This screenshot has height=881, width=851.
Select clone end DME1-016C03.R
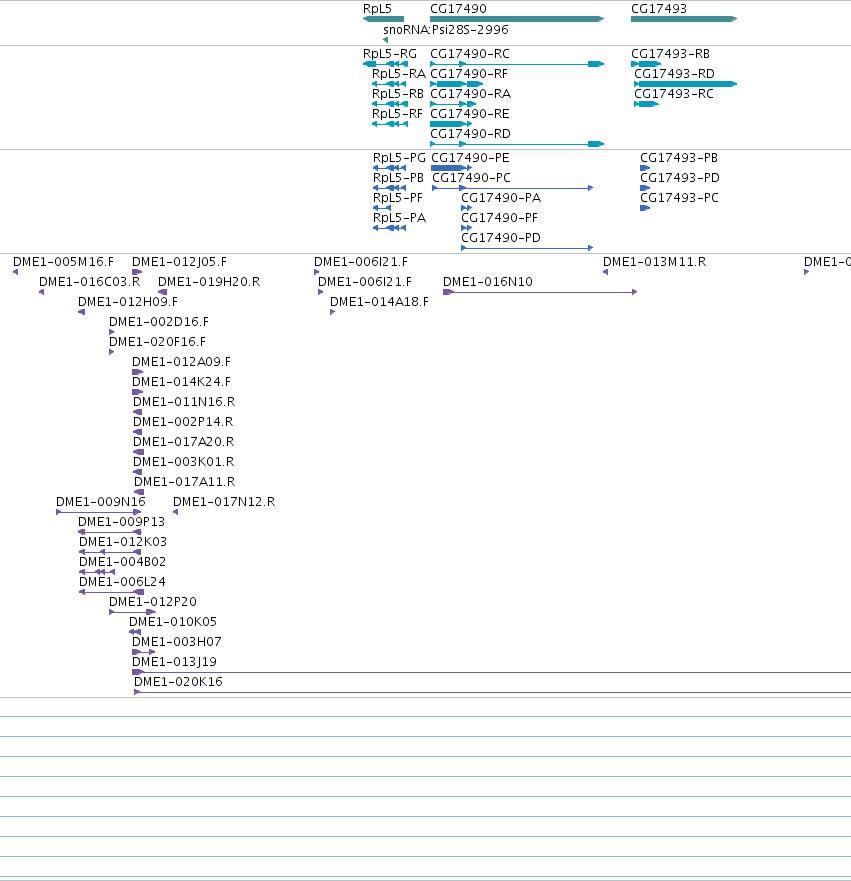pos(41,292)
